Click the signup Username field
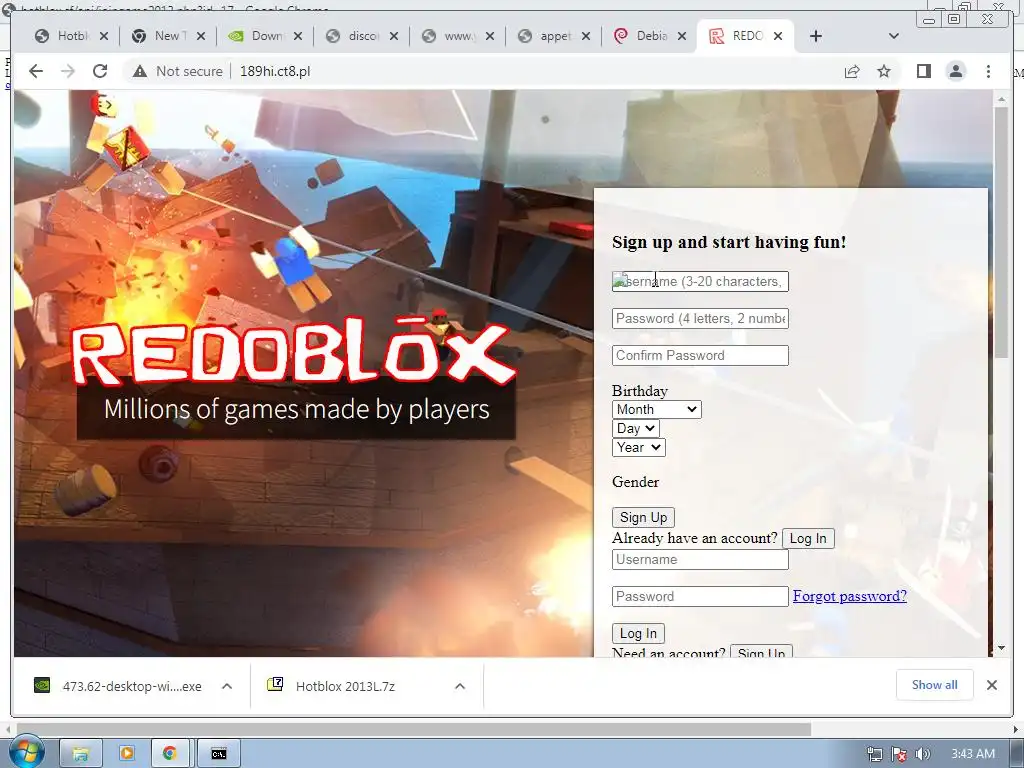This screenshot has height=768, width=1024. [x=700, y=281]
